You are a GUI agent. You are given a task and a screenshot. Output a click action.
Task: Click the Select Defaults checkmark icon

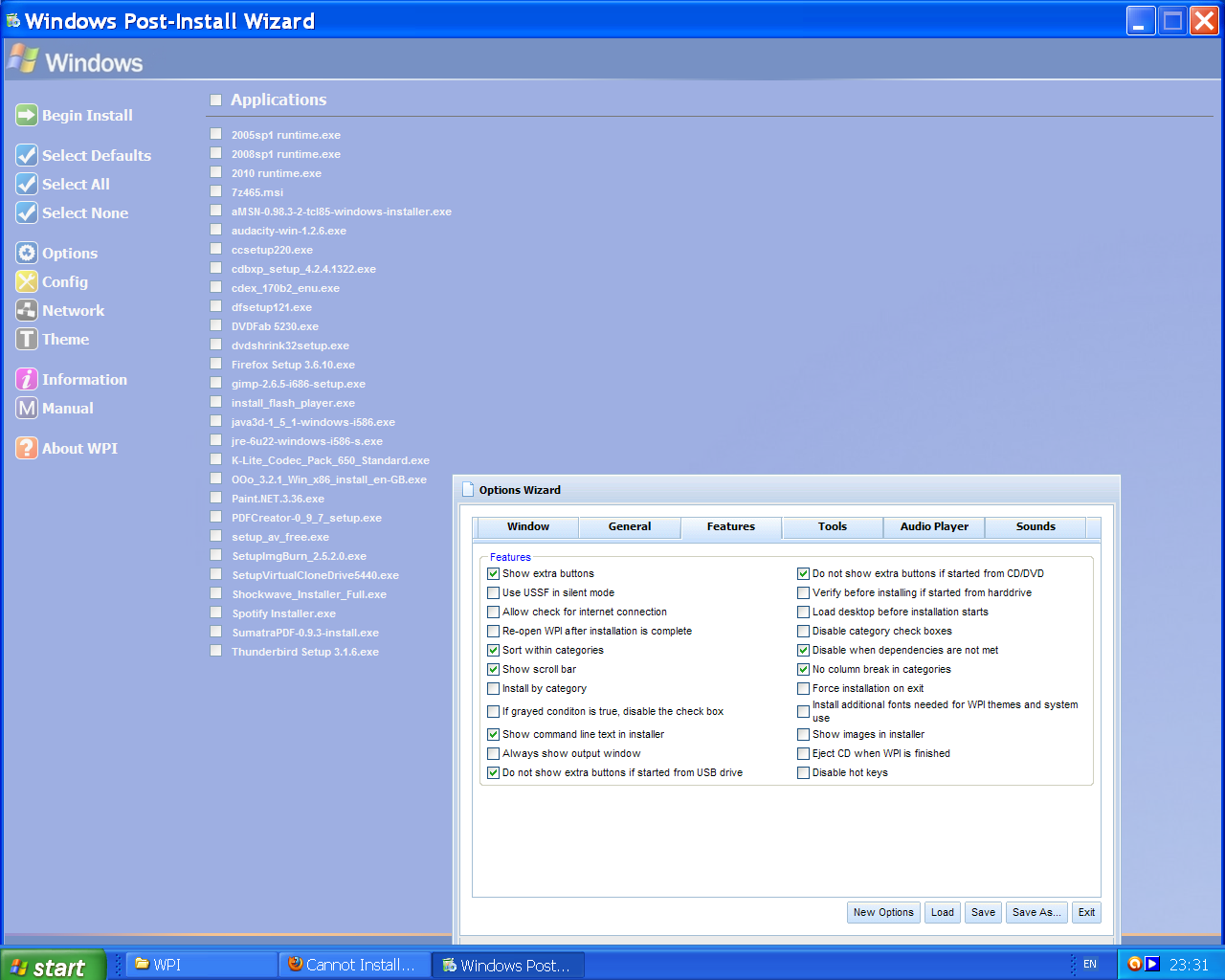point(27,155)
